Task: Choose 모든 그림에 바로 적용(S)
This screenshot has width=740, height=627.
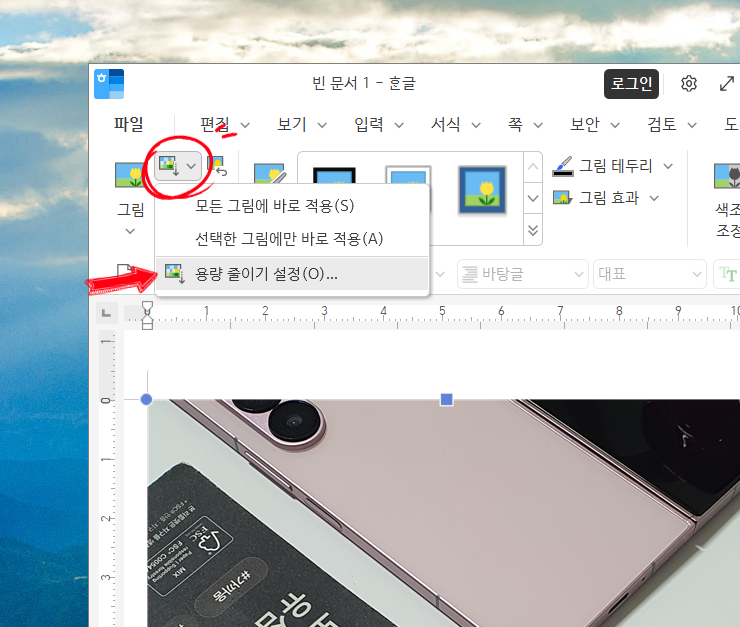Action: pyautogui.click(x=292, y=206)
